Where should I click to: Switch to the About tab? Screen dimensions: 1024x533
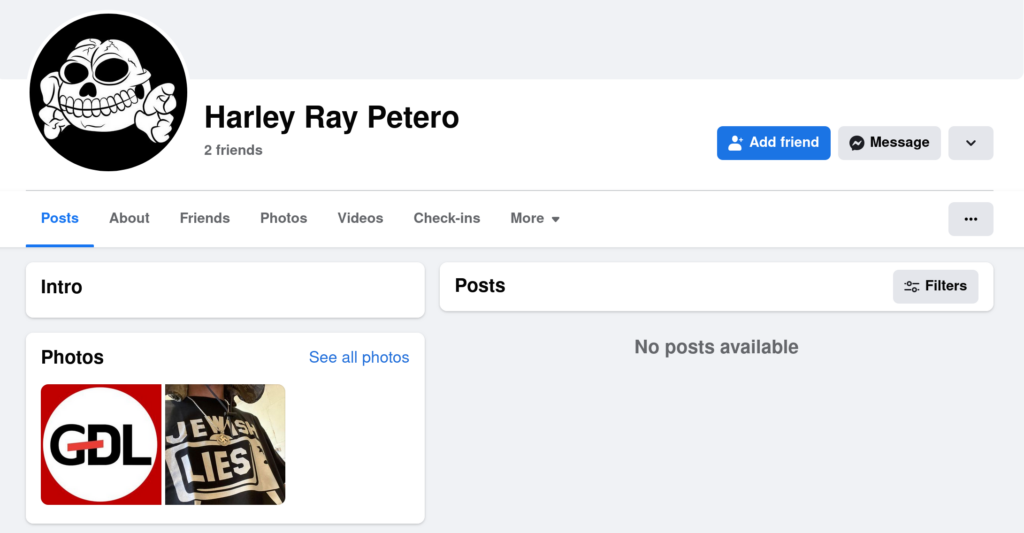point(129,218)
